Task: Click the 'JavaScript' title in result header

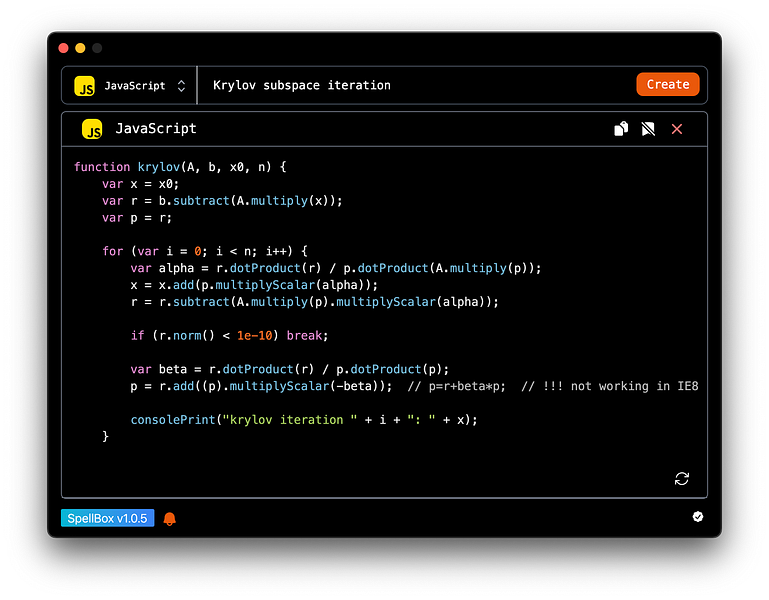Action: (156, 129)
